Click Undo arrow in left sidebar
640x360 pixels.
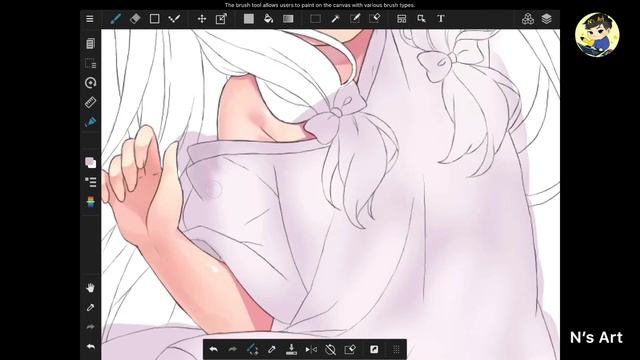[91, 347]
